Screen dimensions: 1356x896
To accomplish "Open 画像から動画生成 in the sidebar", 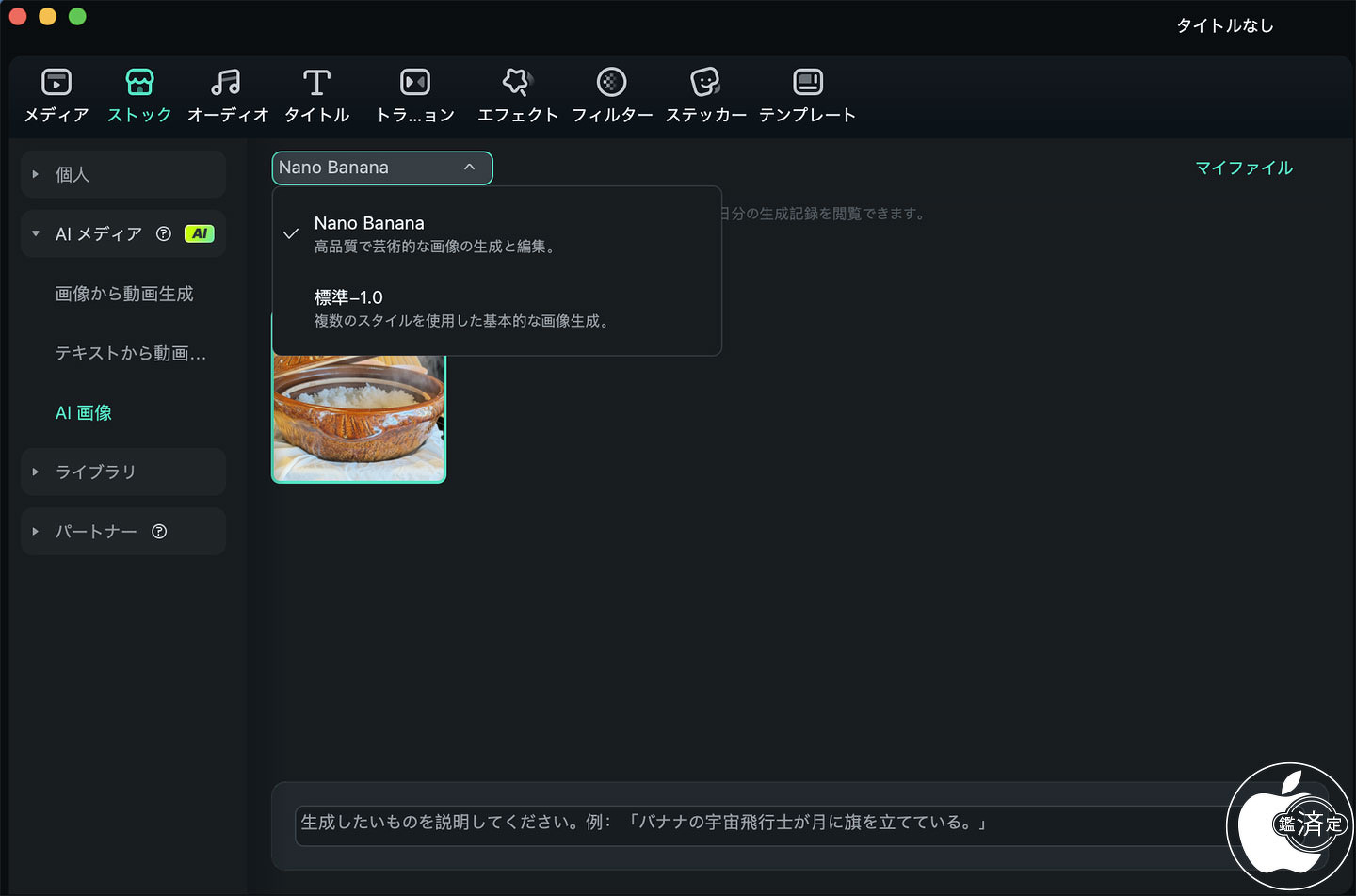I will tap(124, 294).
